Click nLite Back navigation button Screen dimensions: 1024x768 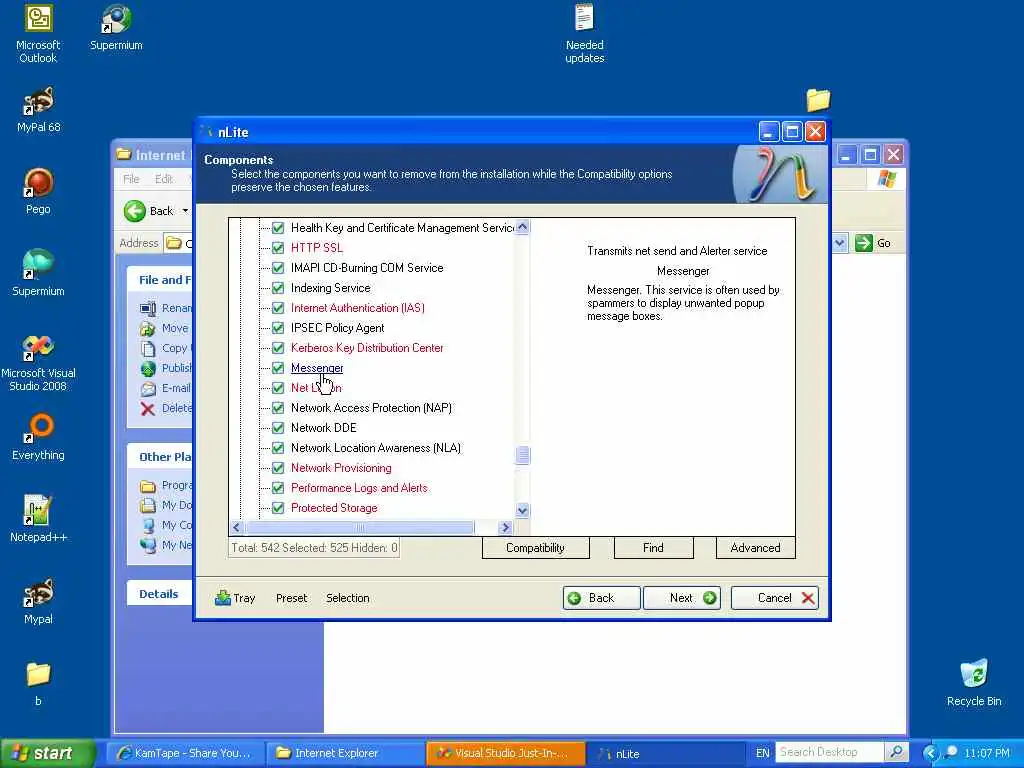[x=601, y=598]
